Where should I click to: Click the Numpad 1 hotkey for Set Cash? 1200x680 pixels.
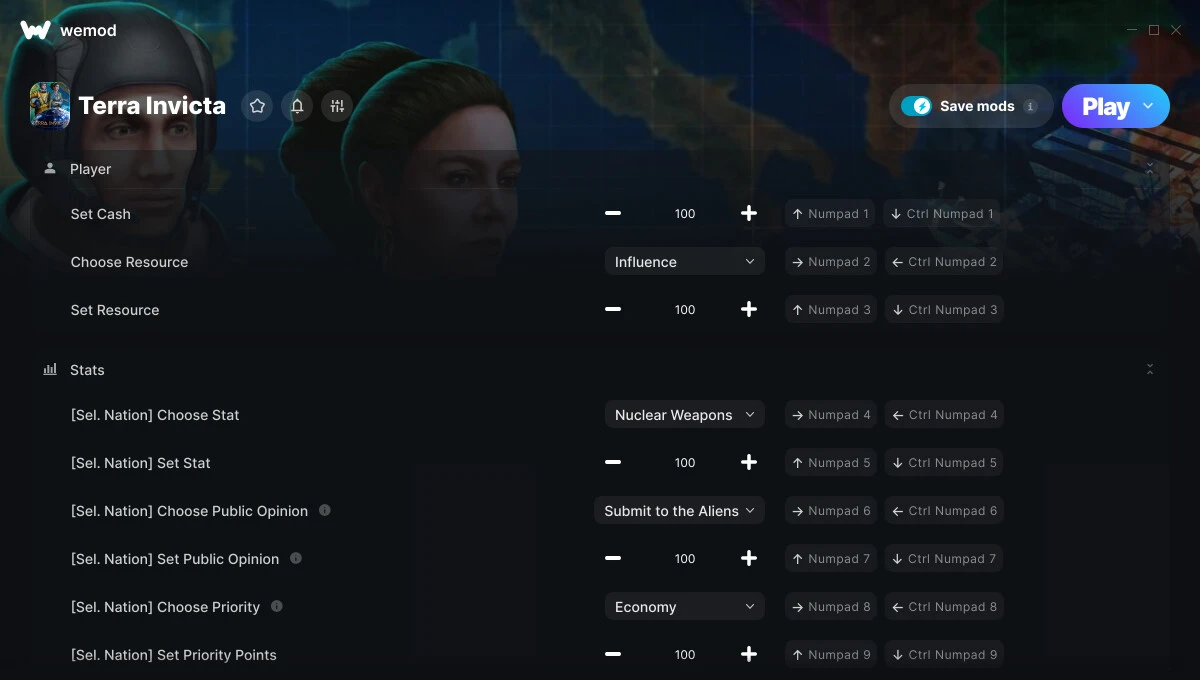pos(831,214)
